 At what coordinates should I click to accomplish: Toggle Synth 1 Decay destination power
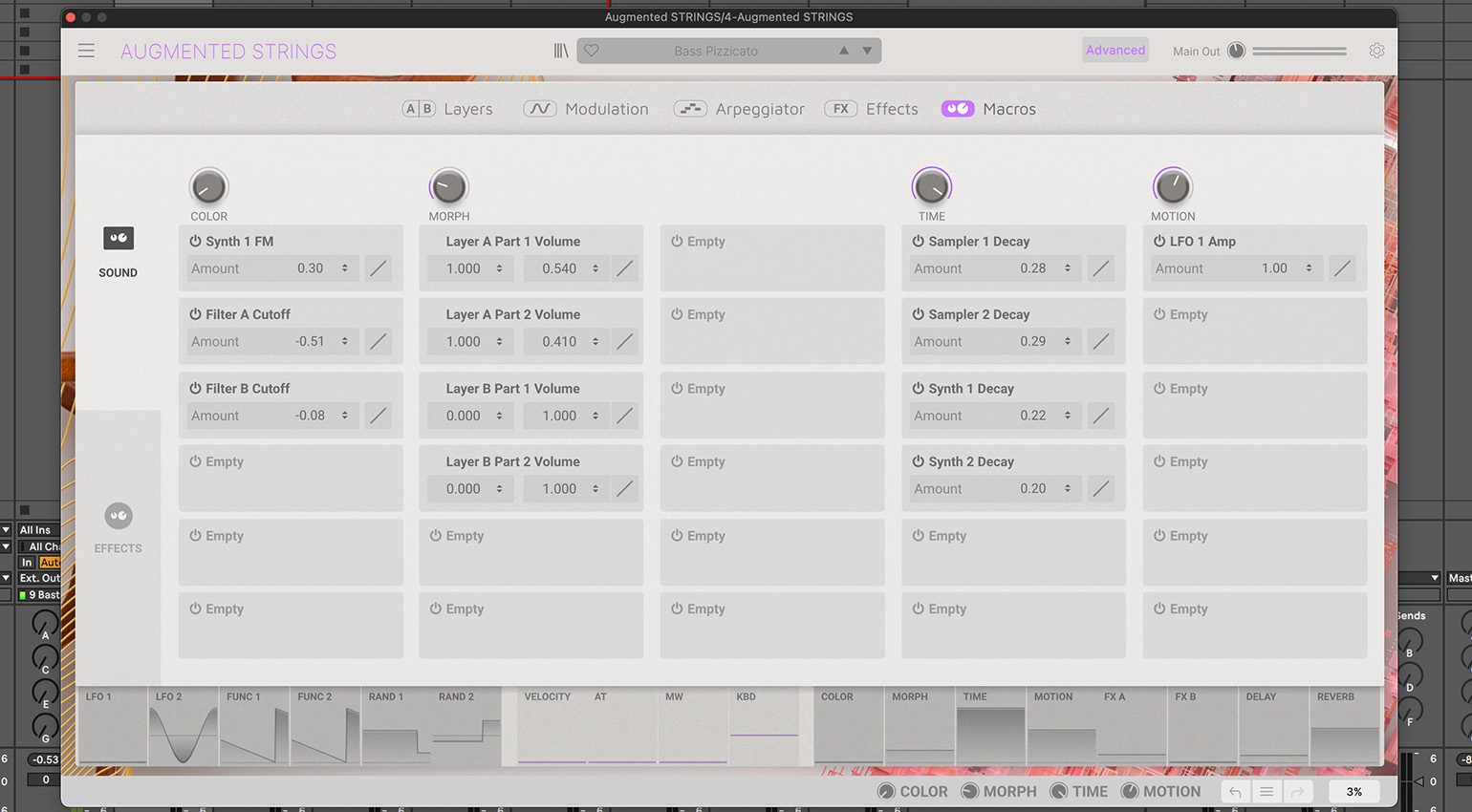point(919,389)
